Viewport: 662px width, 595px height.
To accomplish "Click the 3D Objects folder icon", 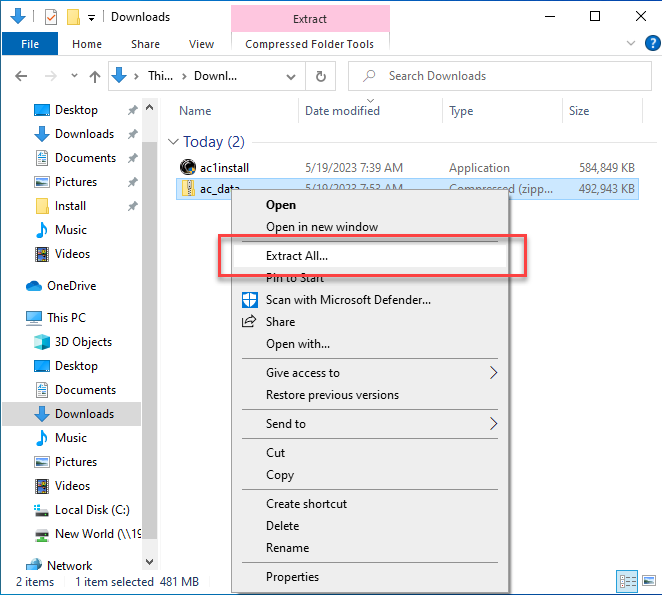I will pyautogui.click(x=42, y=342).
